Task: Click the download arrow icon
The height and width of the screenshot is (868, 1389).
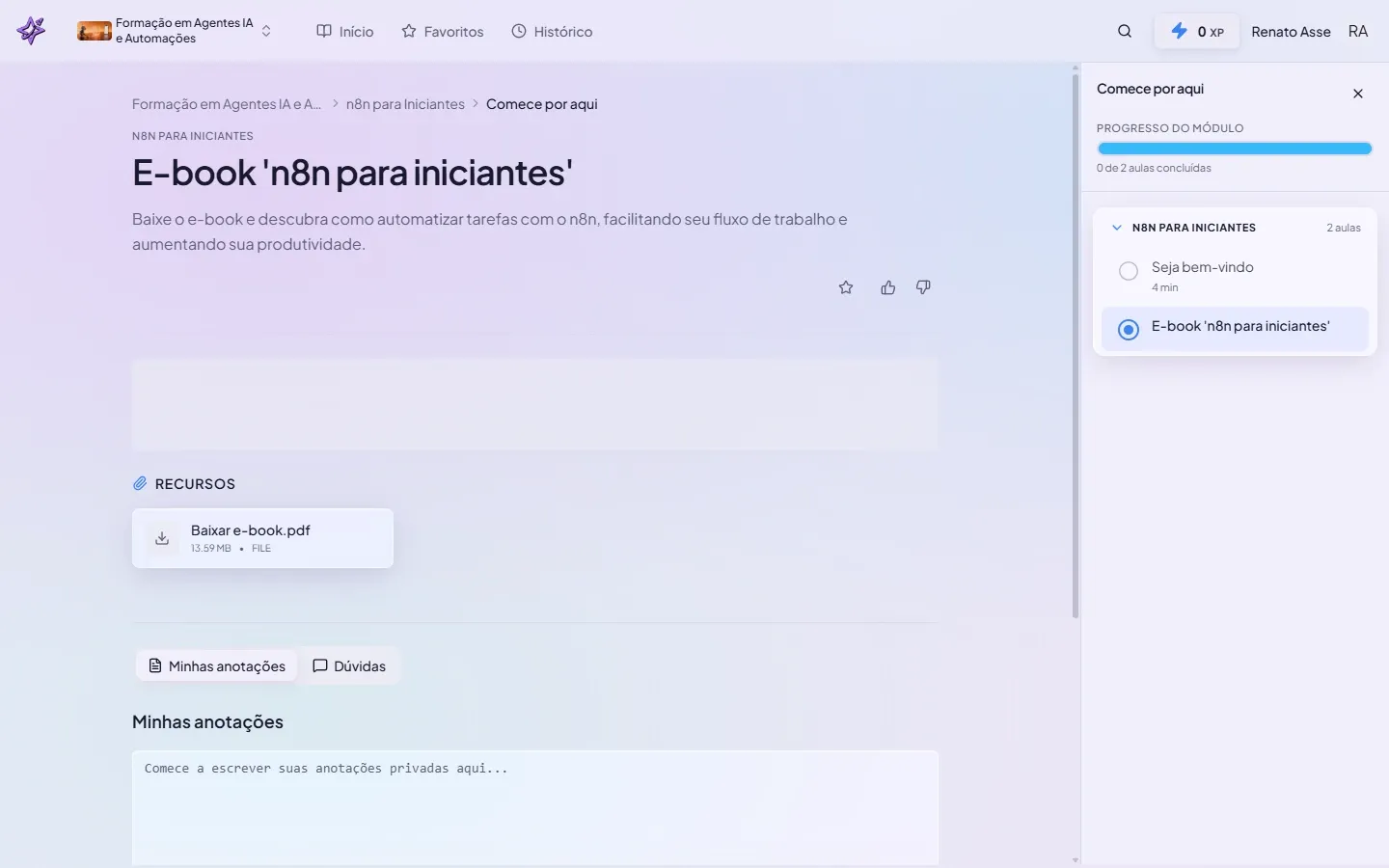Action: (162, 538)
